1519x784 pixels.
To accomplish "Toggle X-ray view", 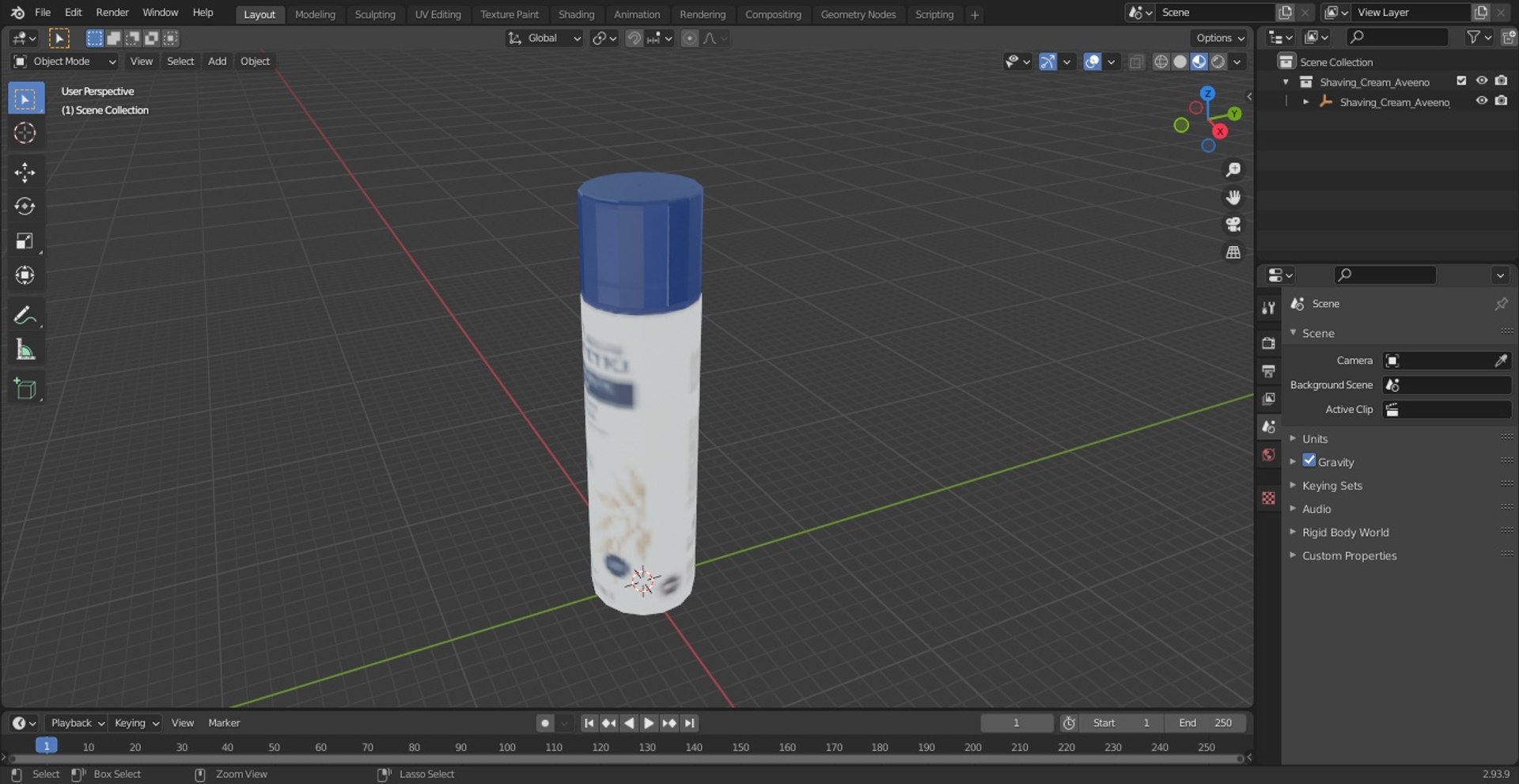I will click(1136, 62).
